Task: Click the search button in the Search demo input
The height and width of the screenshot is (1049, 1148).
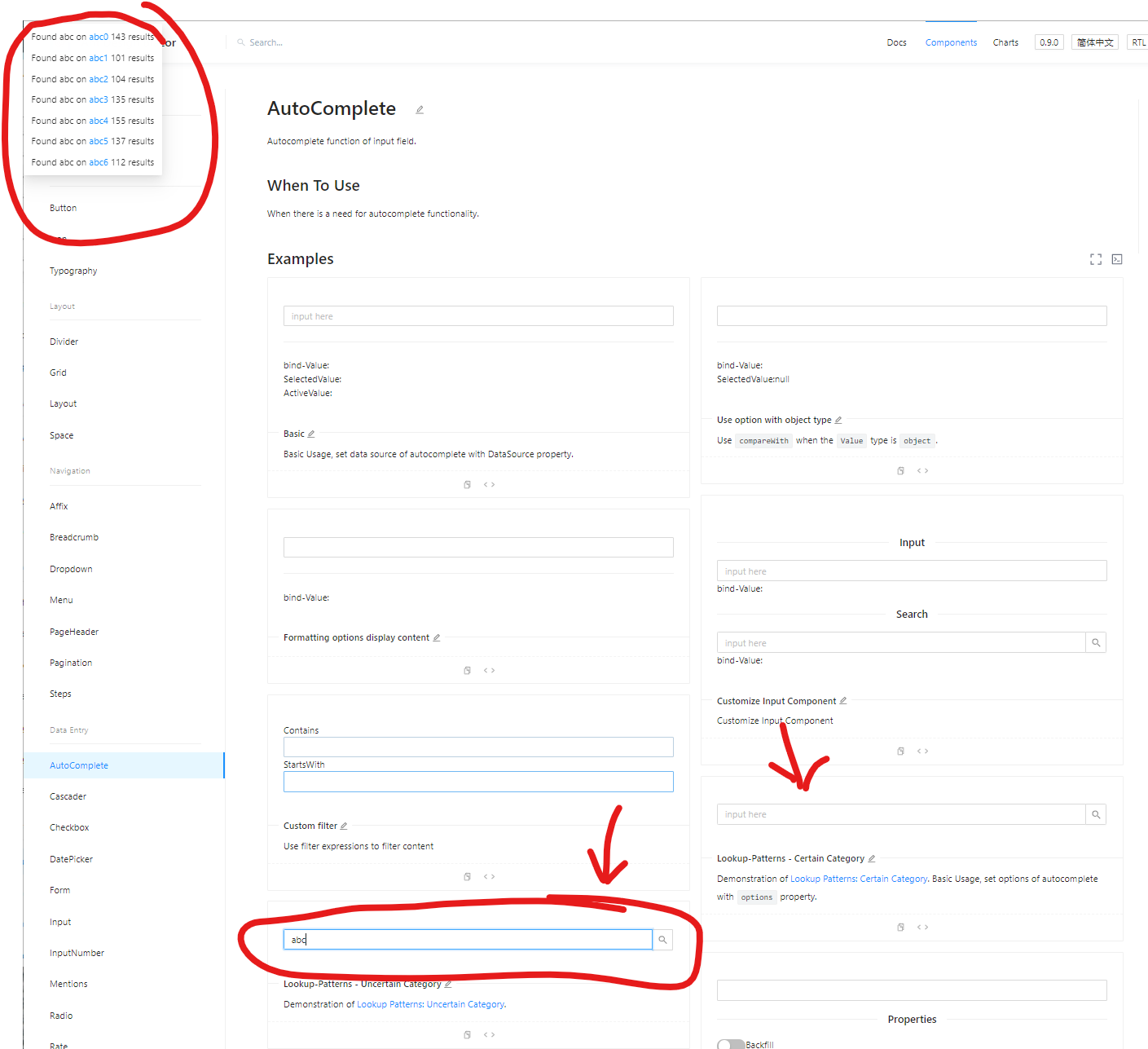Action: tap(1096, 643)
